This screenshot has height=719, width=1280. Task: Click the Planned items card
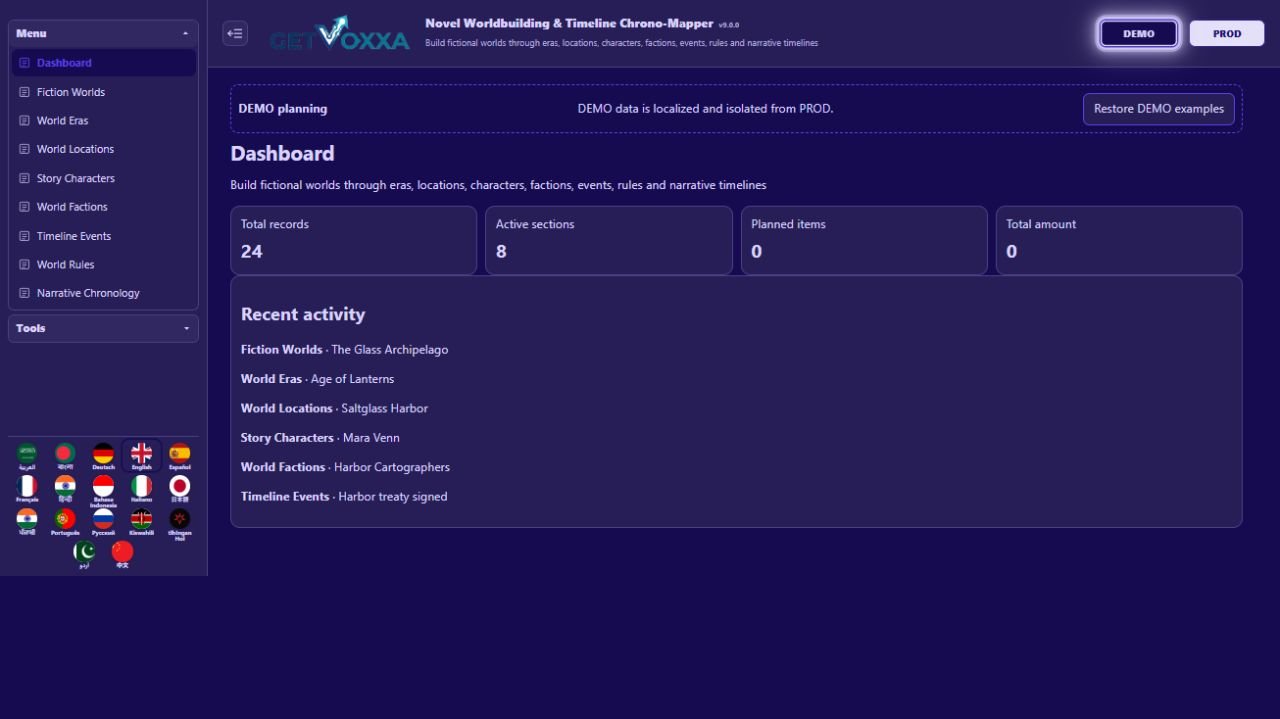coord(864,240)
